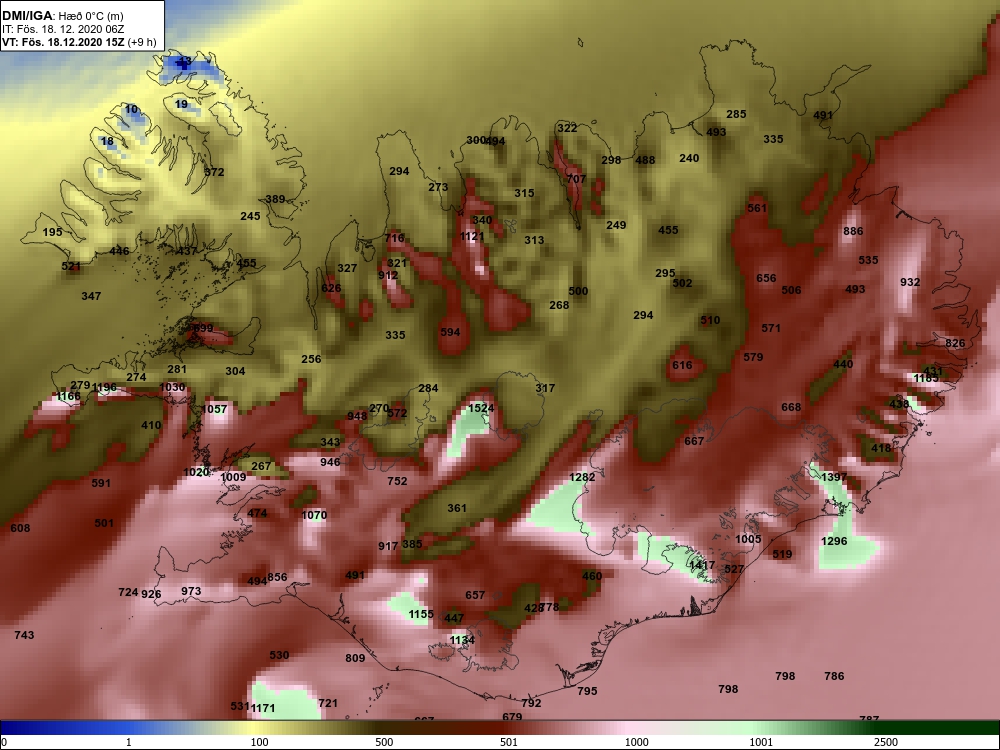Click the map value 795
Image resolution: width=1000 pixels, height=750 pixels.
click(x=587, y=691)
